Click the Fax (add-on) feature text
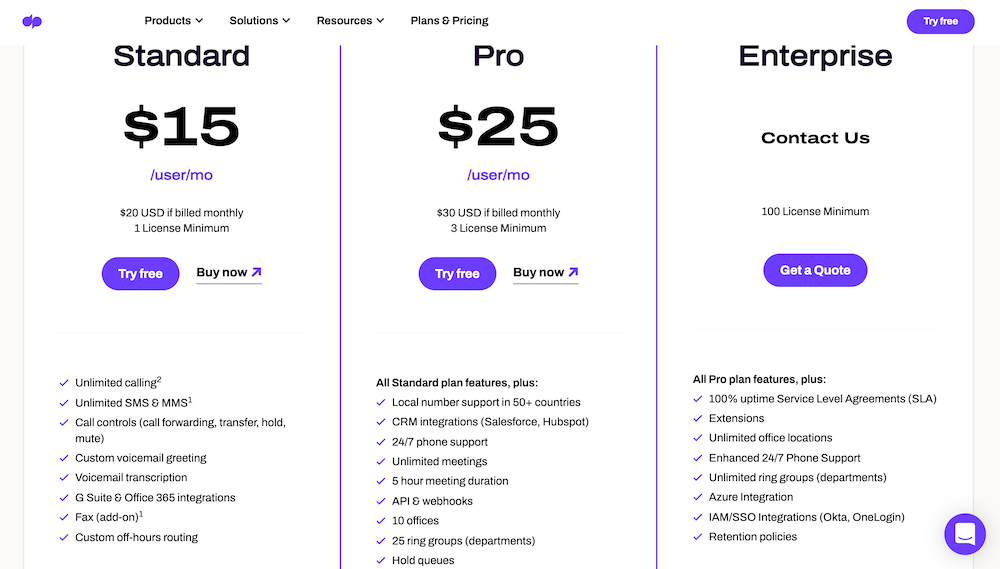 pyautogui.click(x=109, y=517)
